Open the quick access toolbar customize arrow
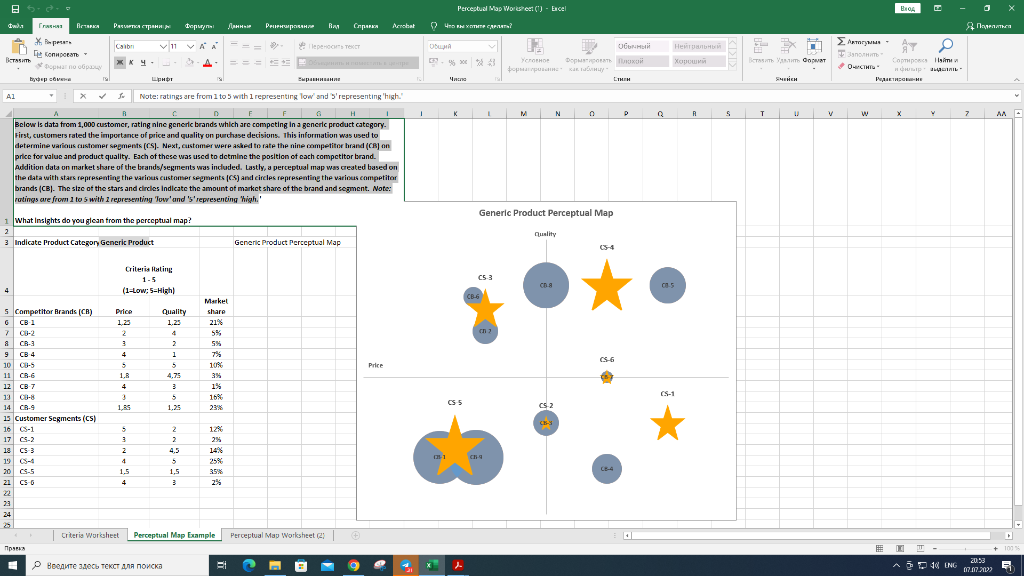The image size is (1024, 576). click(68, 8)
